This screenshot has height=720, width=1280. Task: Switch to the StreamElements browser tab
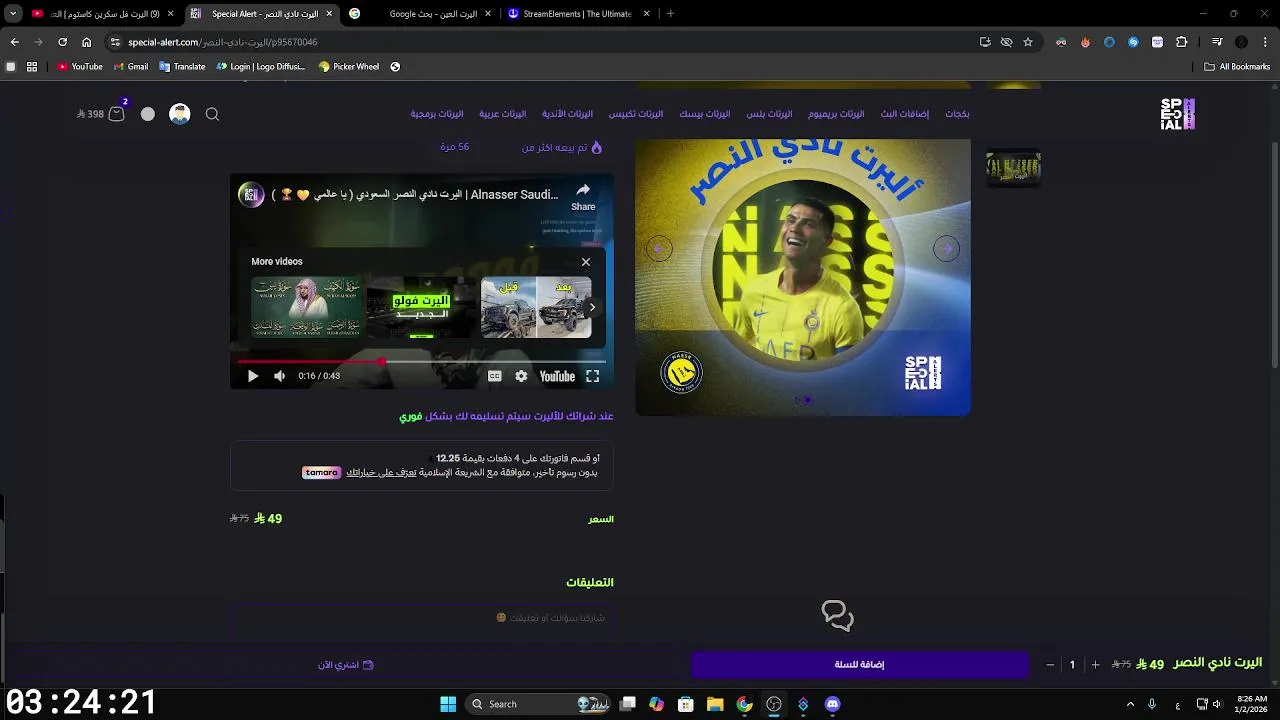tap(580, 14)
